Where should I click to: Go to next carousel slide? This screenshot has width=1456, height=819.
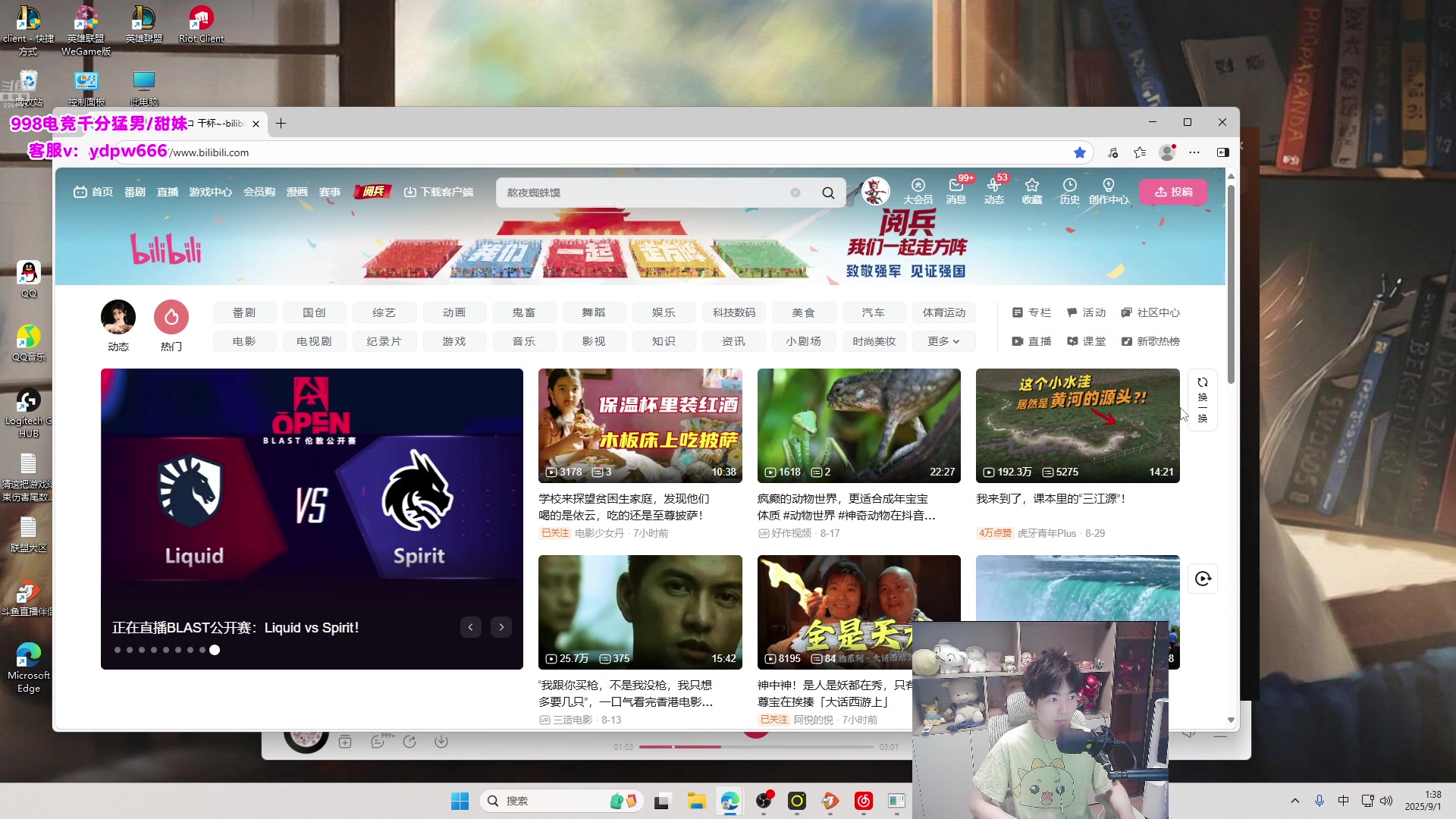(x=501, y=627)
